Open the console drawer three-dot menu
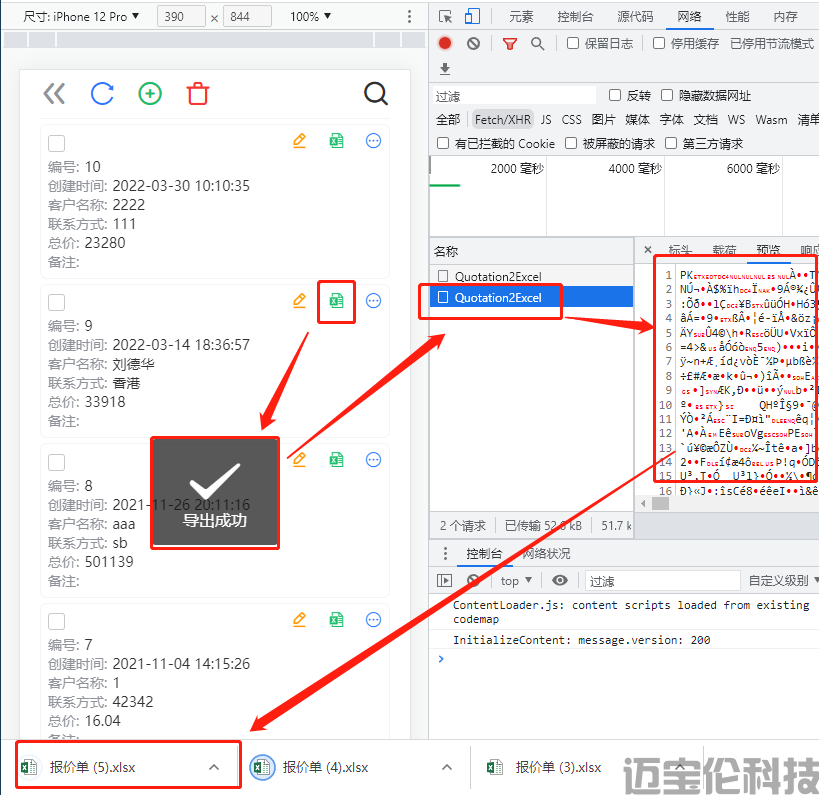Image resolution: width=819 pixels, height=795 pixels. (445, 553)
